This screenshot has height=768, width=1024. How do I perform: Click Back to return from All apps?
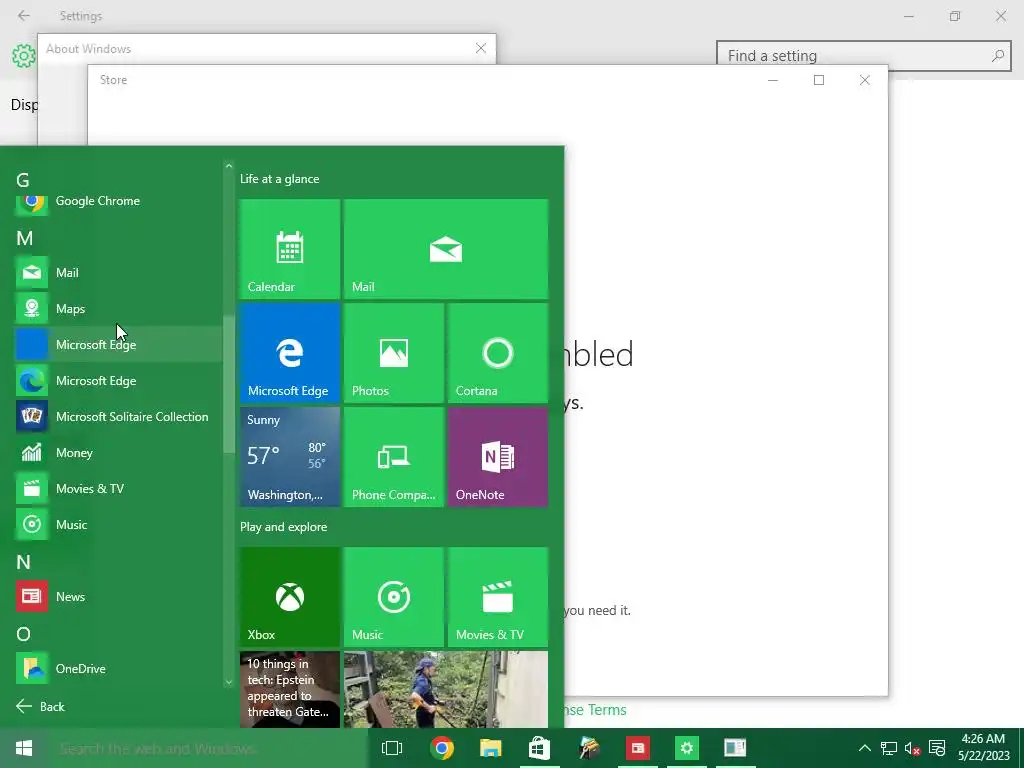40,707
